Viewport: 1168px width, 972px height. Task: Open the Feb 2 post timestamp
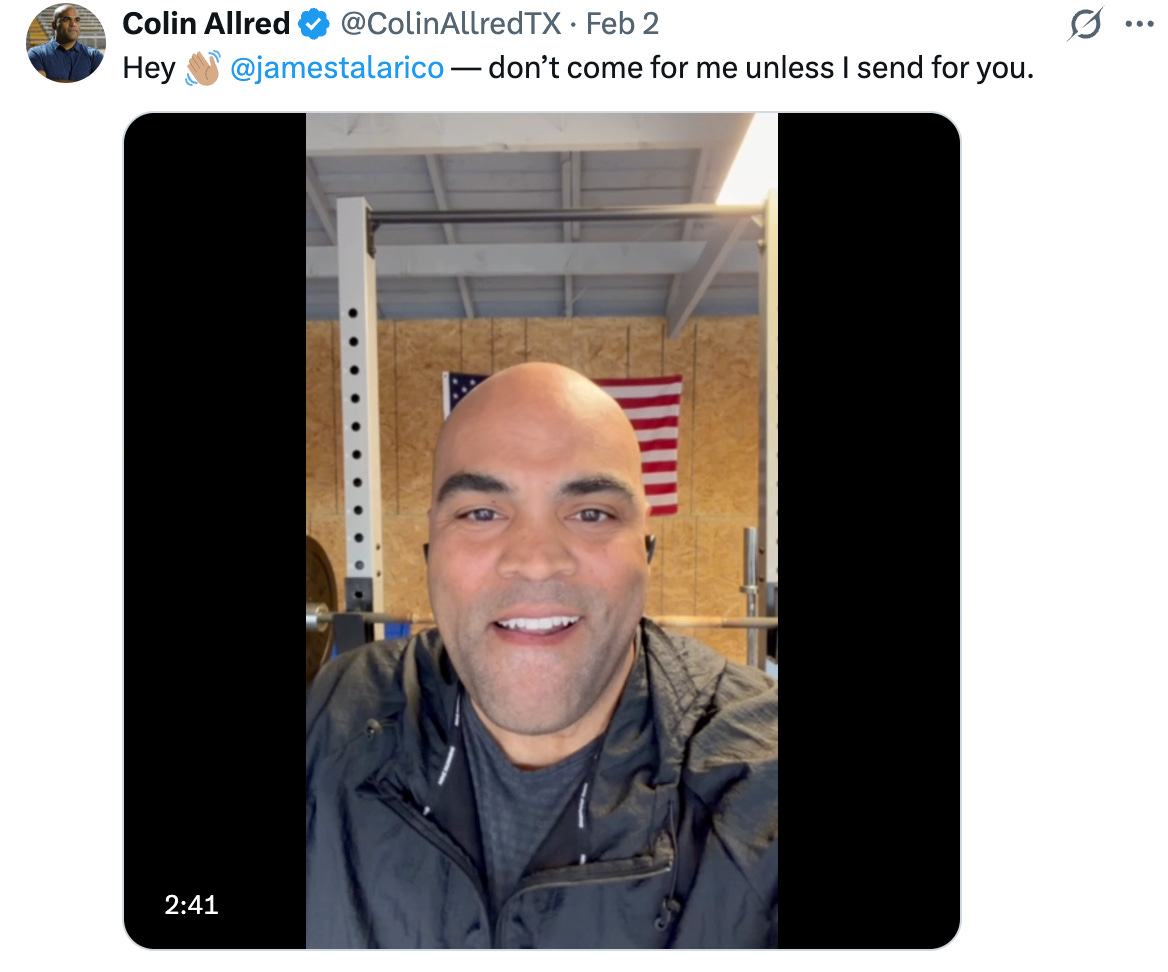coord(622,24)
